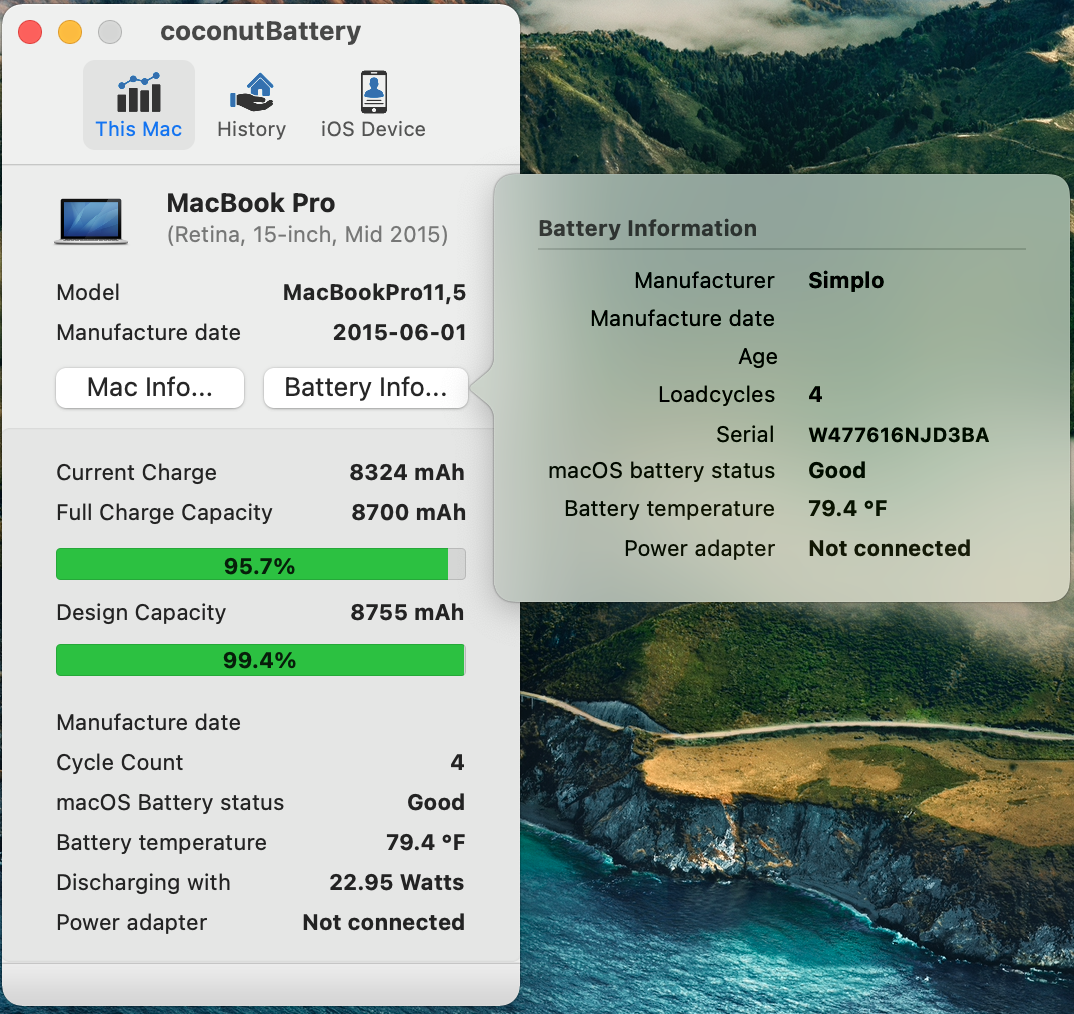Click the Battery Information popover heading
The height and width of the screenshot is (1014, 1074).
click(647, 228)
